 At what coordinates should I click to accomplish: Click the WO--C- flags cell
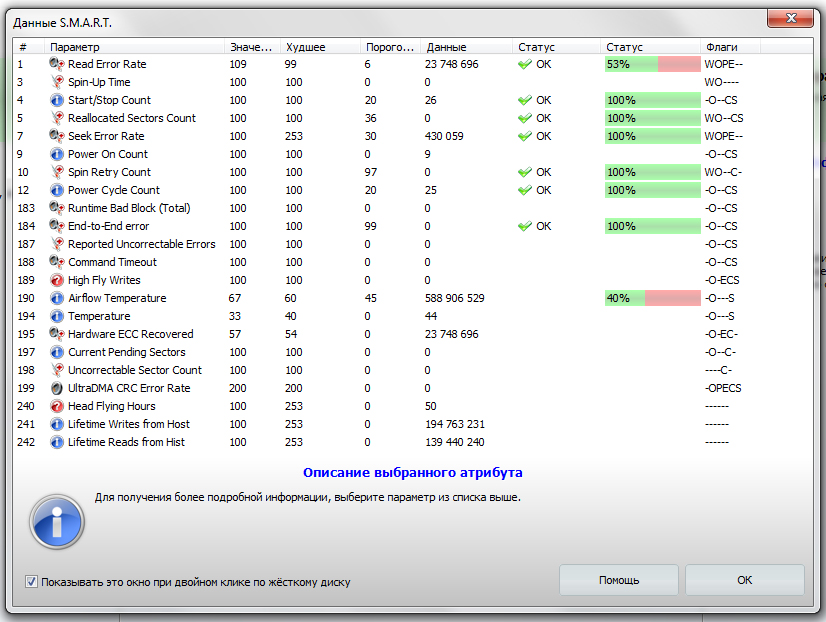tap(723, 172)
